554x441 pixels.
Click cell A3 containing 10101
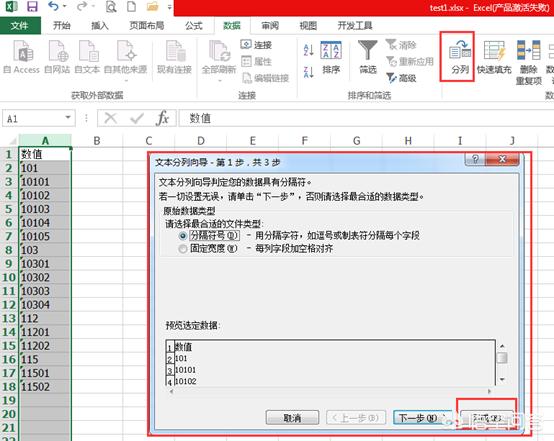tap(44, 182)
